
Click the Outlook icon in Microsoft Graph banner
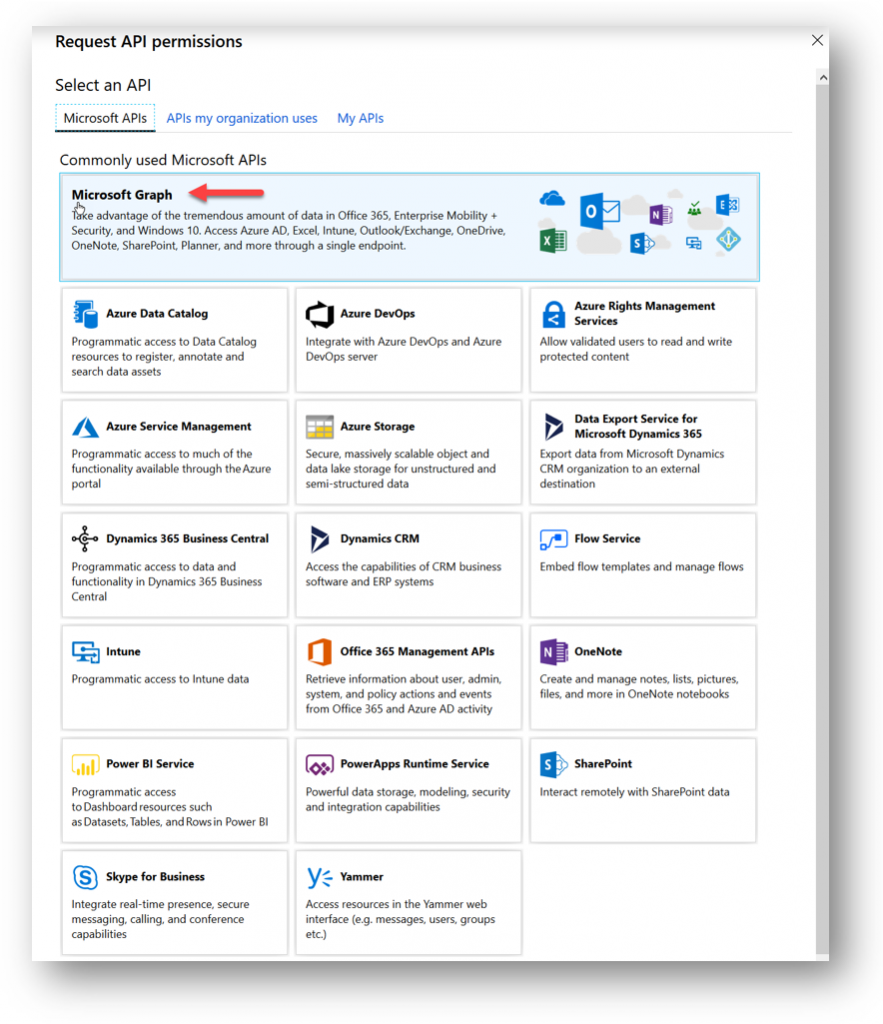click(600, 210)
